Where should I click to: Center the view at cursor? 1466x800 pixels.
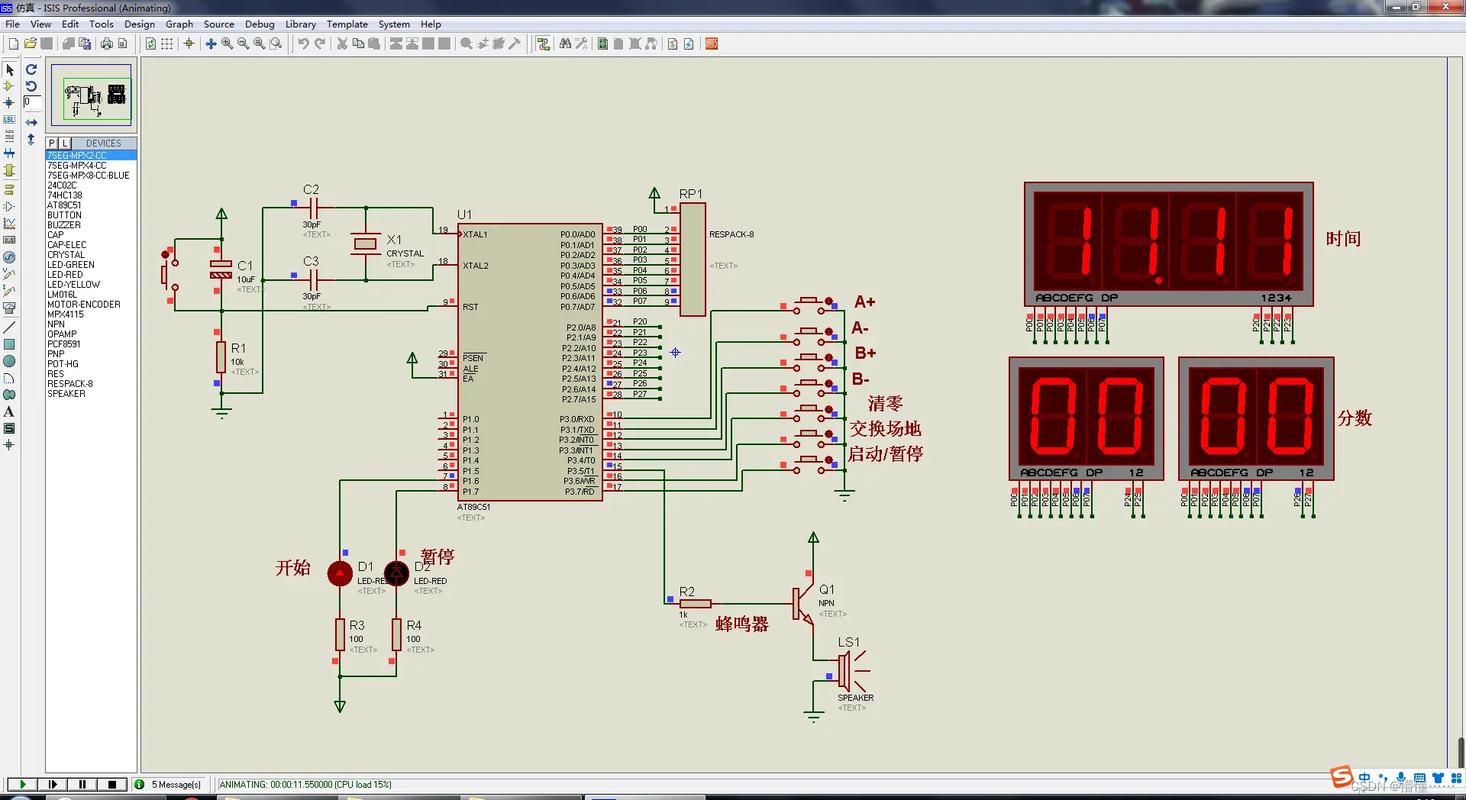(x=211, y=44)
